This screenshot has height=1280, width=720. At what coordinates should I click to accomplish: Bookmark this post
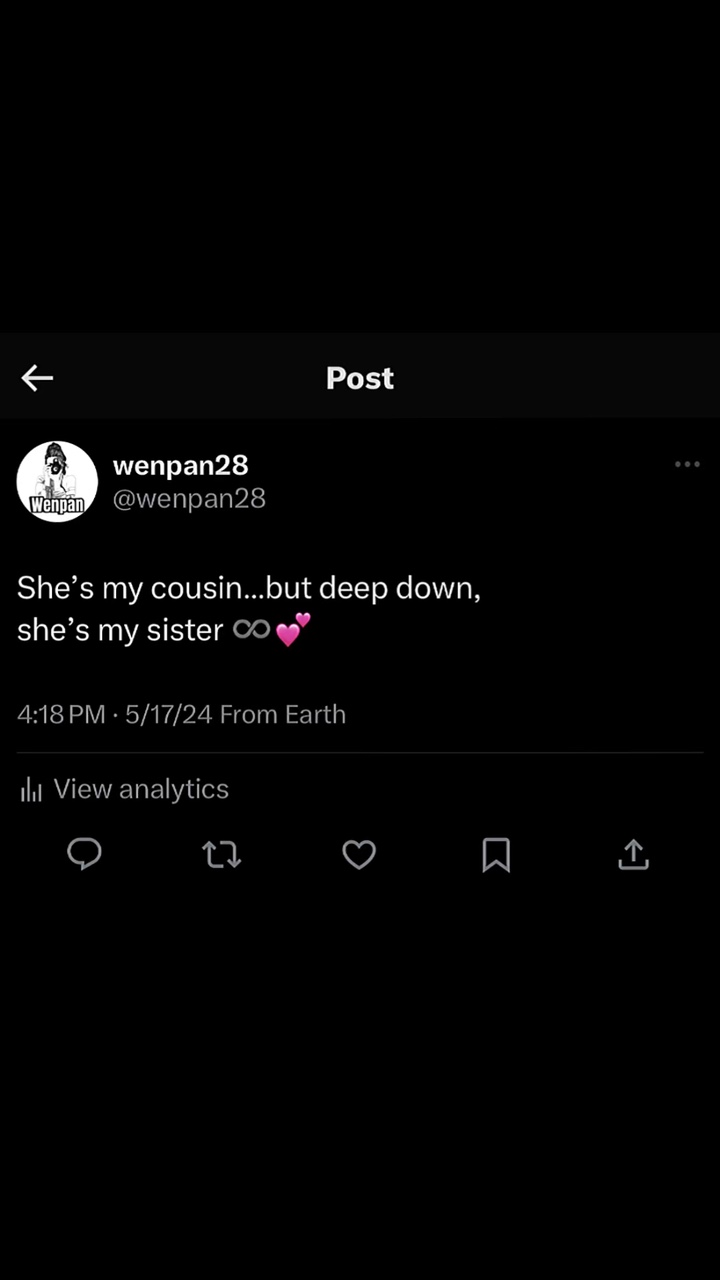pyautogui.click(x=496, y=855)
